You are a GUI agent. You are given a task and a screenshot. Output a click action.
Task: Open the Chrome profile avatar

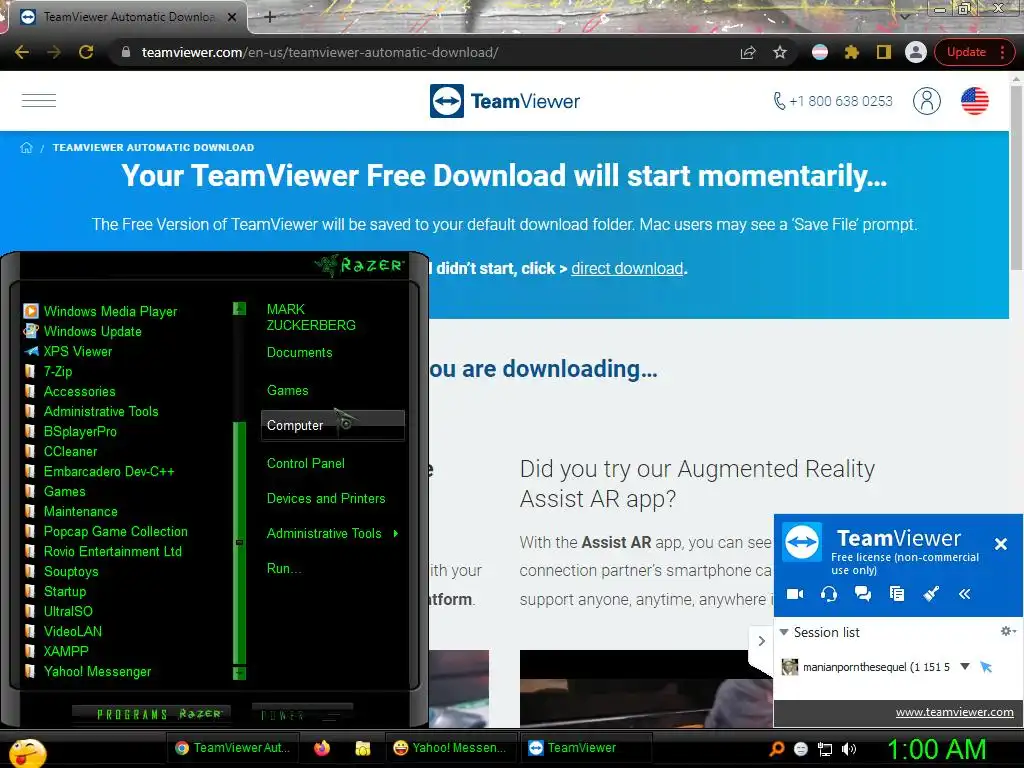tap(916, 52)
